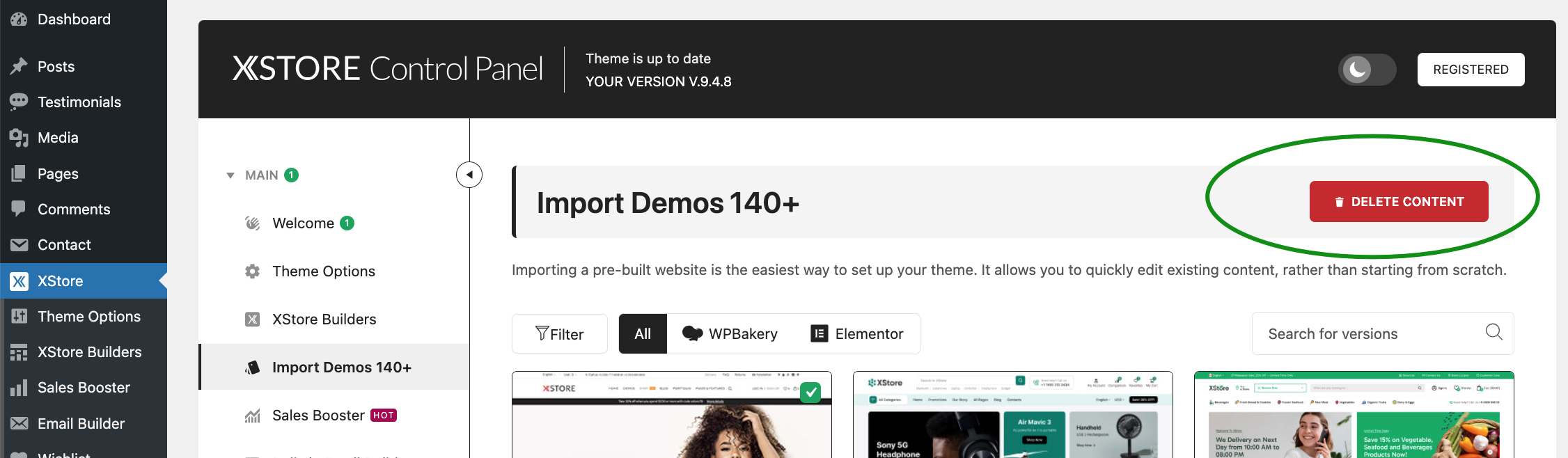Click green checkmark on first demo
Image resolution: width=1568 pixels, height=458 pixels.
[810, 393]
